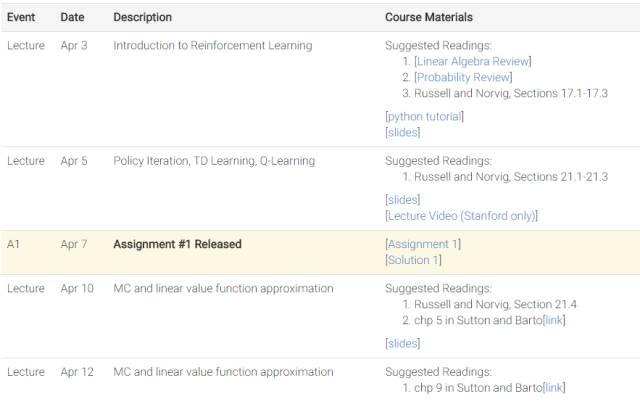Open chp 9 Sutton and Barto link
640x404 pixels.
(x=554, y=387)
